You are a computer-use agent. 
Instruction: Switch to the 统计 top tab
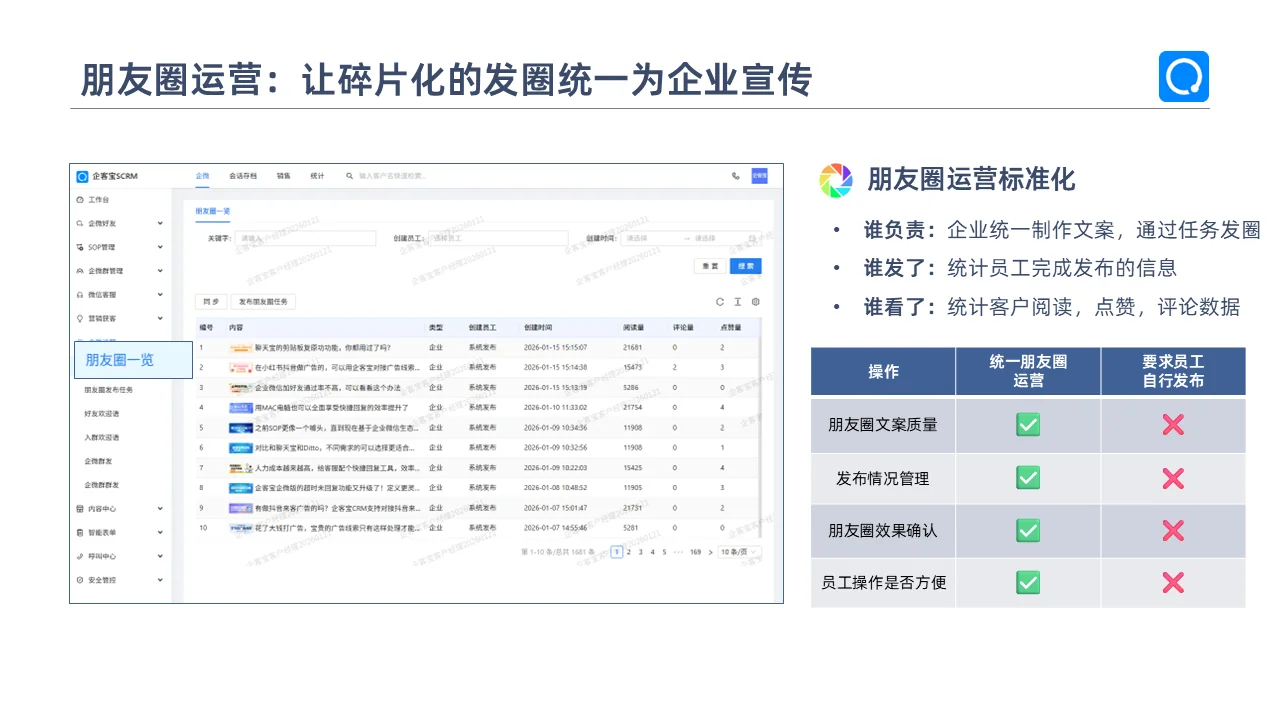click(317, 176)
